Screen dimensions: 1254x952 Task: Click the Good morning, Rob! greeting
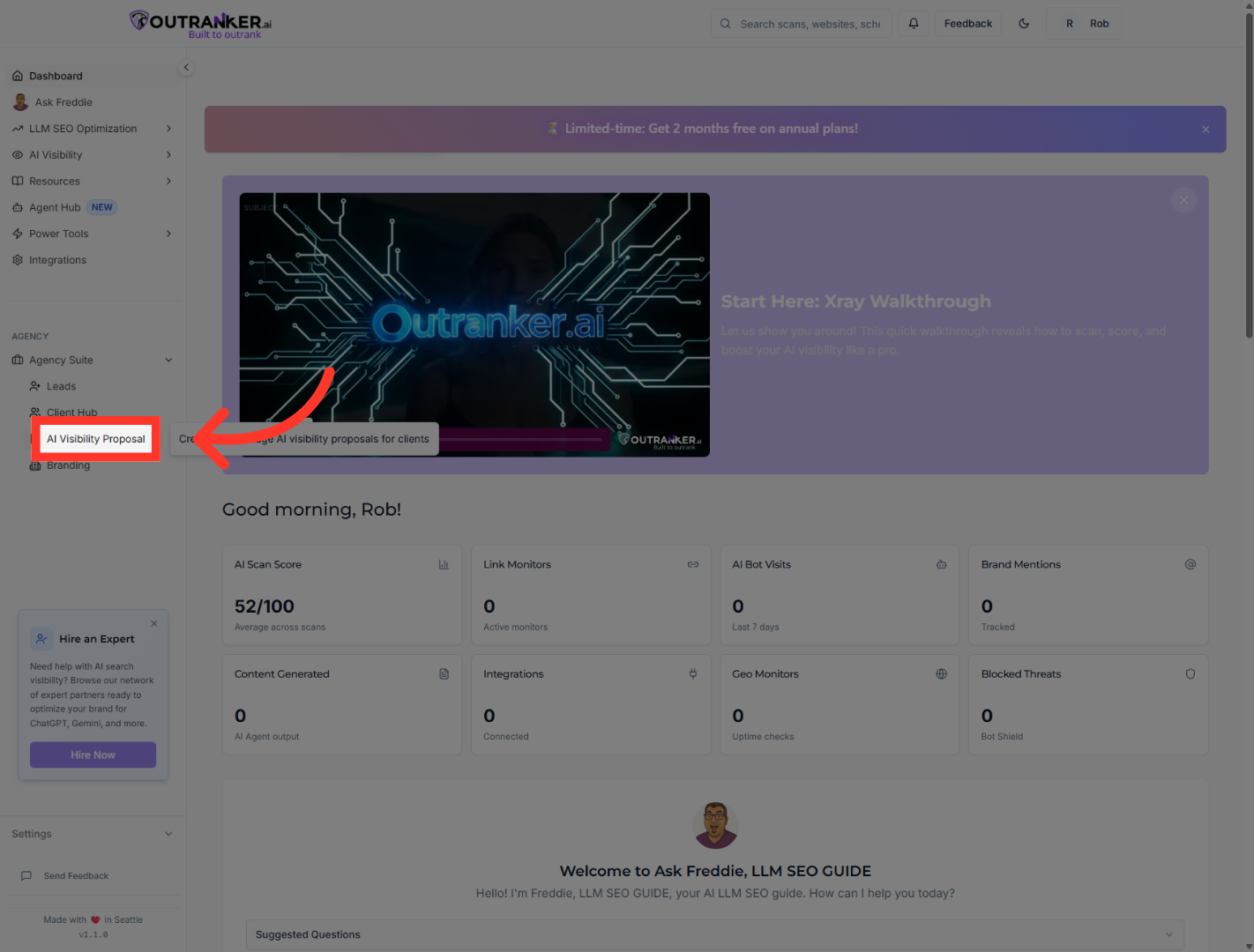[x=312, y=509]
